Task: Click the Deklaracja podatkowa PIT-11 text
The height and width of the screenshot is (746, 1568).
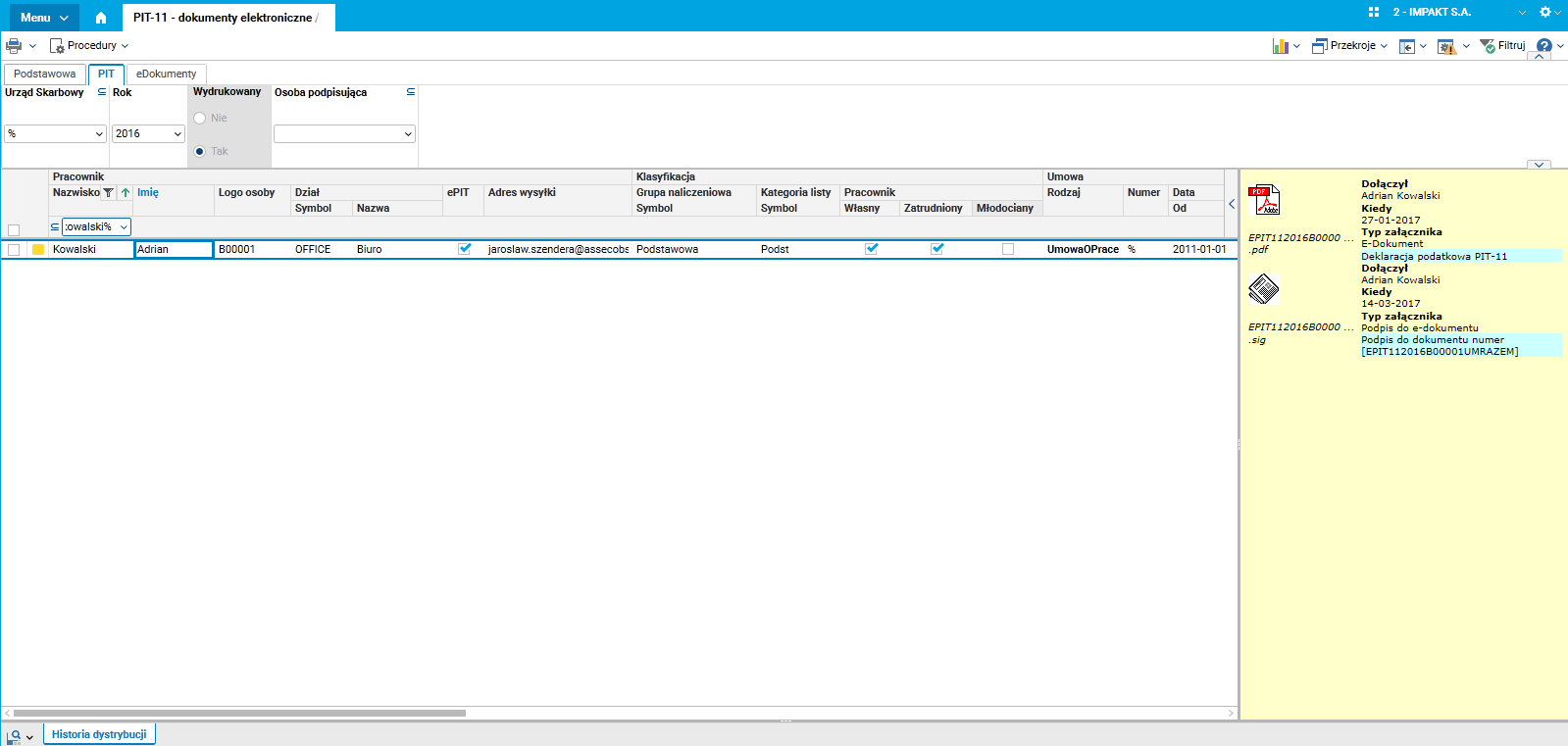Action: (1434, 257)
